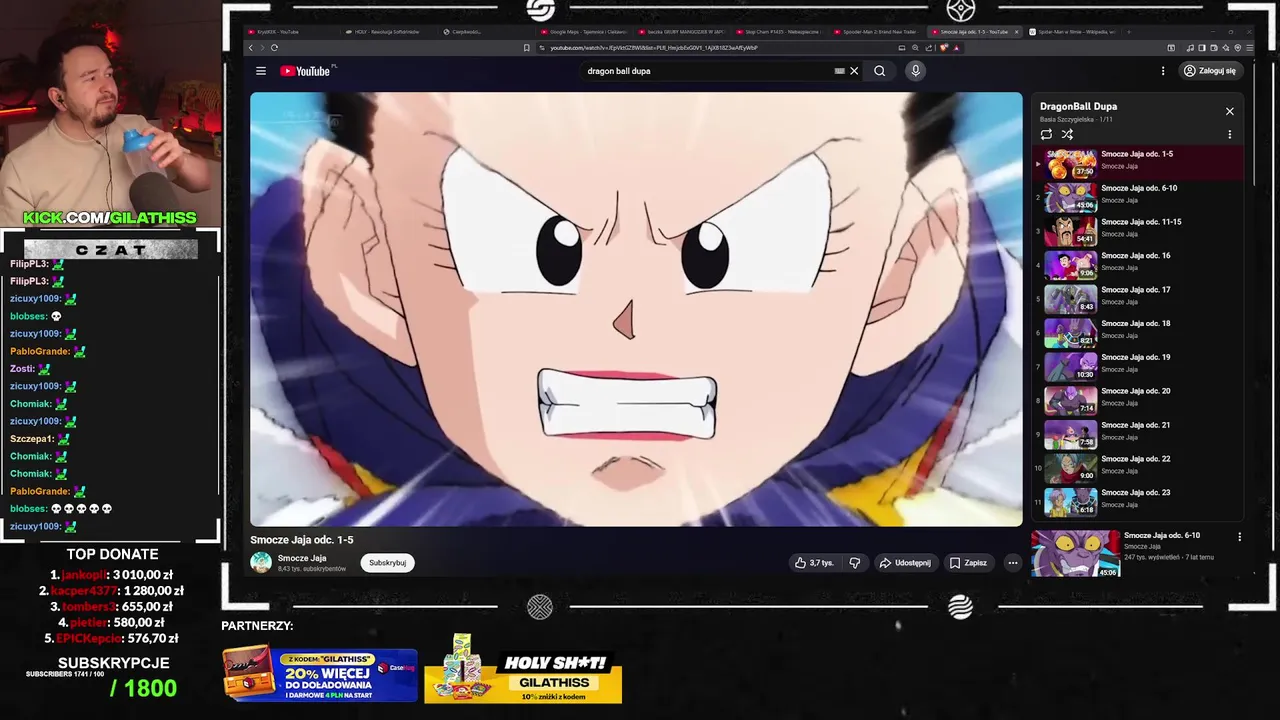Close the Smocze Jaja odc. 1-5 tab
1280x720 pixels.
[1017, 32]
